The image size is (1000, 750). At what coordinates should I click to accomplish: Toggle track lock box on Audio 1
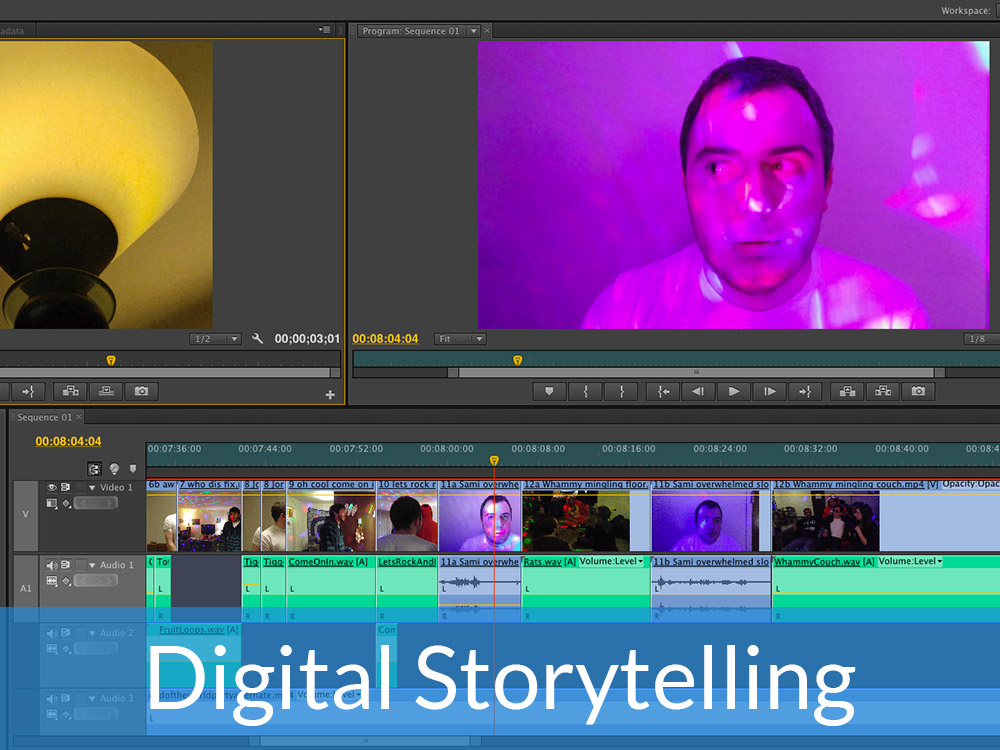(x=80, y=565)
